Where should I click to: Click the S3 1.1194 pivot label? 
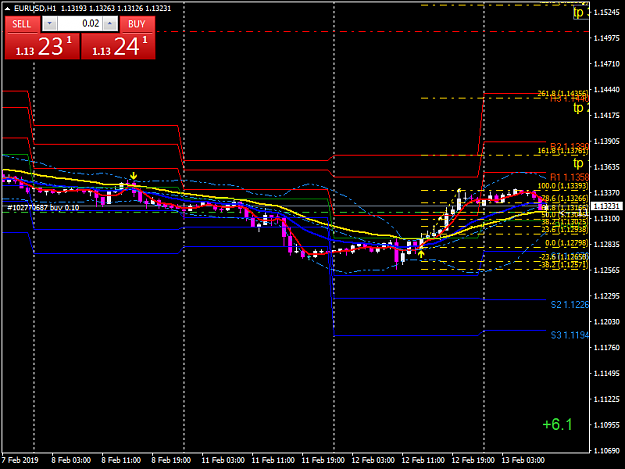(x=570, y=335)
